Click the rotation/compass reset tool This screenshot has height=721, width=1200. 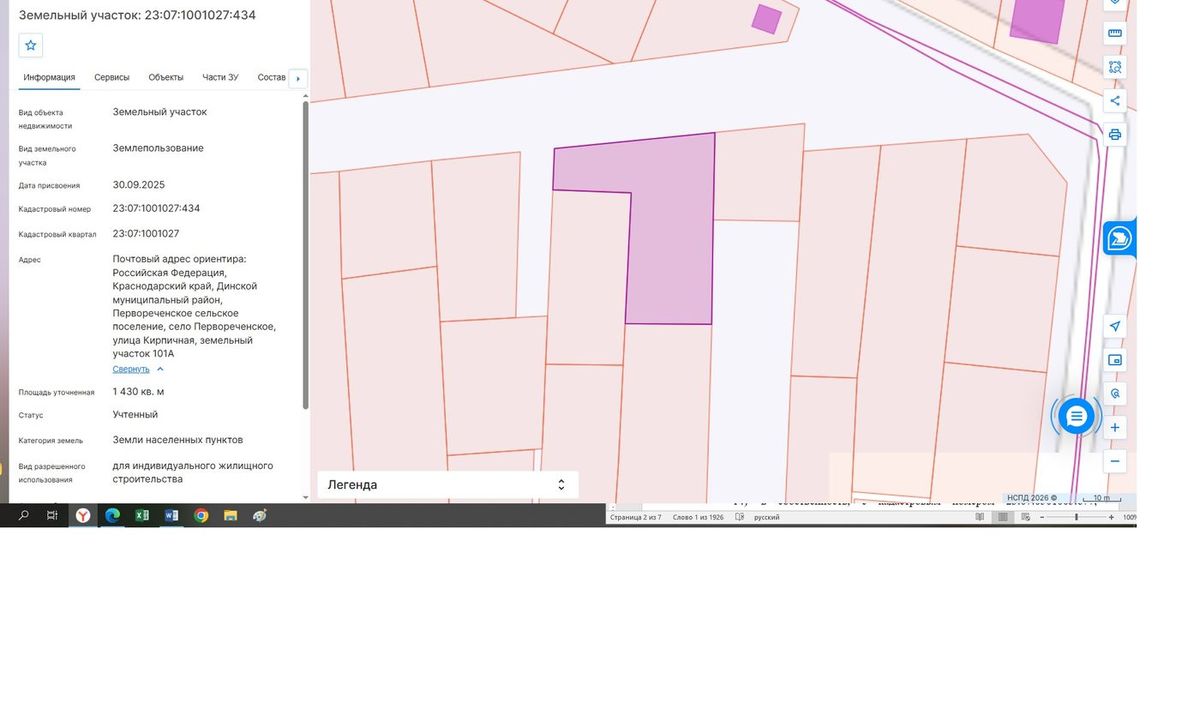coord(1115,394)
